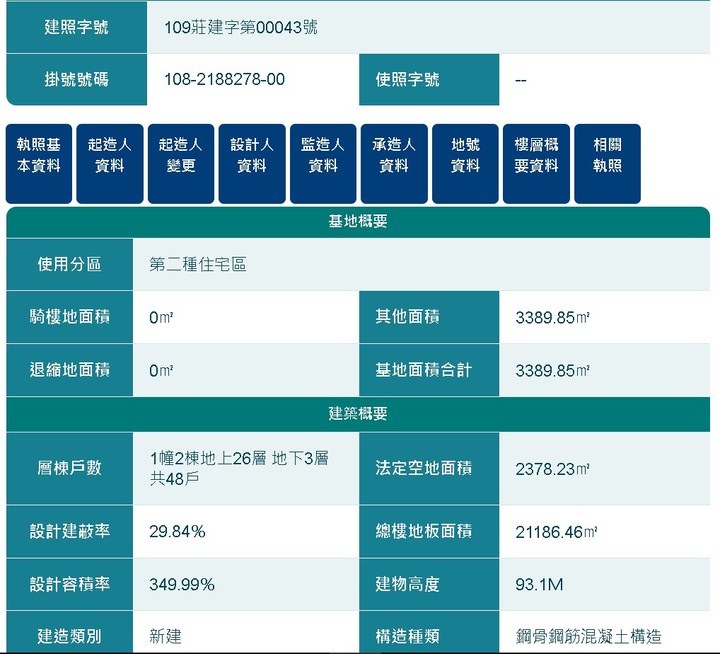Click the 設計建蔽率 label

(x=69, y=531)
